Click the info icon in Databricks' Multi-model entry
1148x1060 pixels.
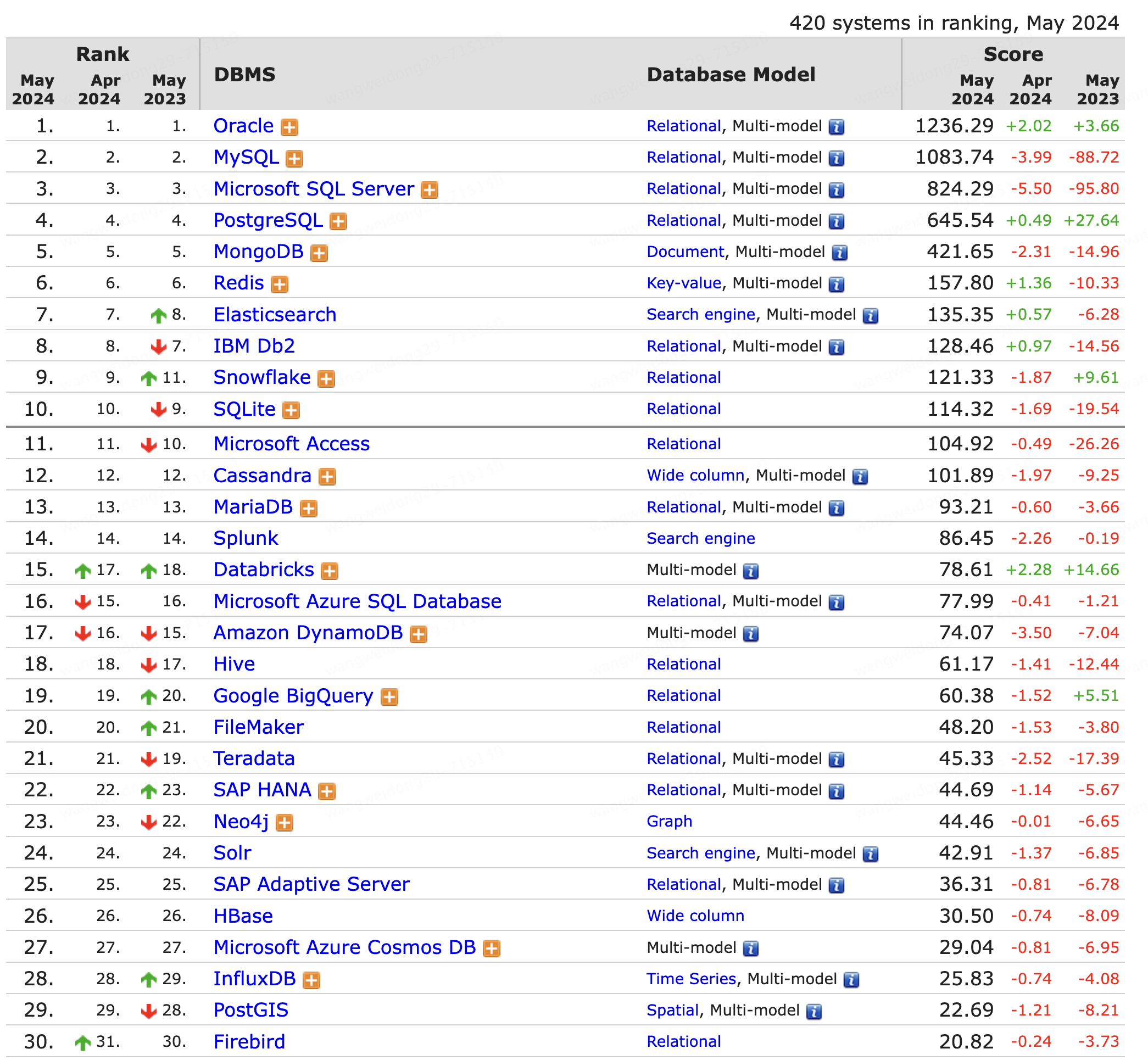(x=750, y=571)
